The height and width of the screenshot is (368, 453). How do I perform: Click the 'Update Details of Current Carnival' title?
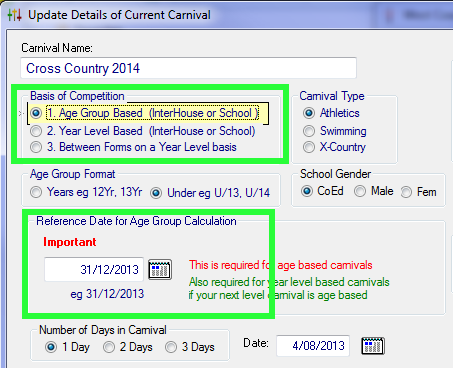tap(119, 15)
